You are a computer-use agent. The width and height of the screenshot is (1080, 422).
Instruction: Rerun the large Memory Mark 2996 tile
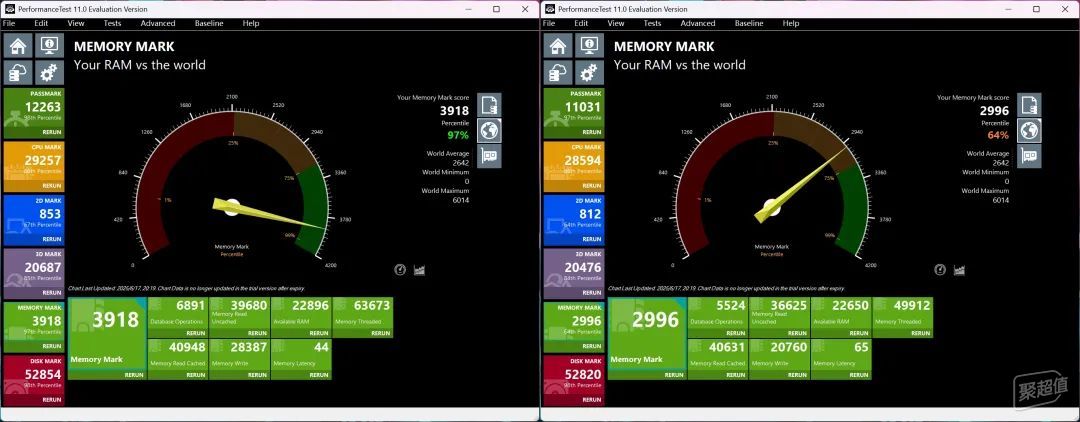pos(674,375)
